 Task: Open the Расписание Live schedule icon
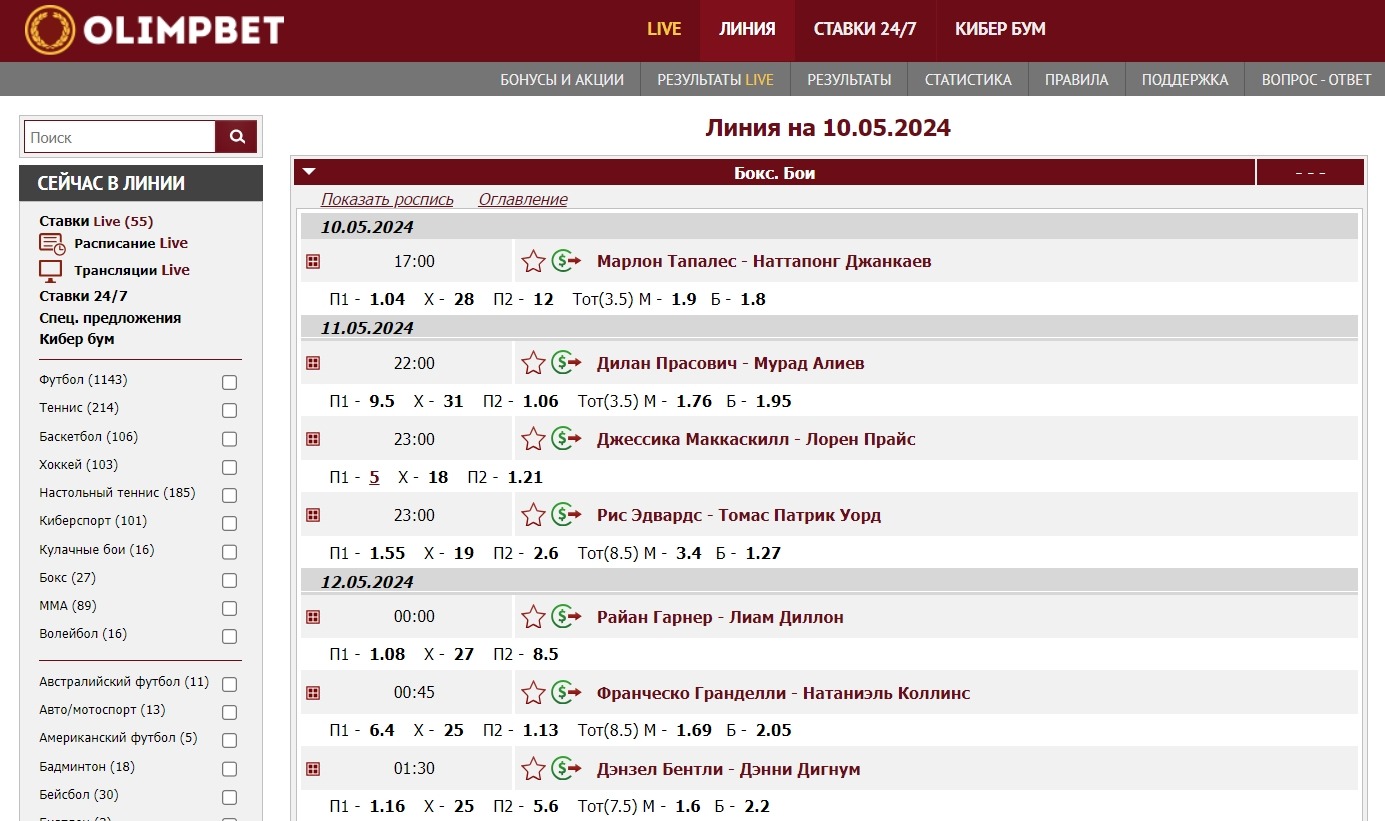coord(52,243)
